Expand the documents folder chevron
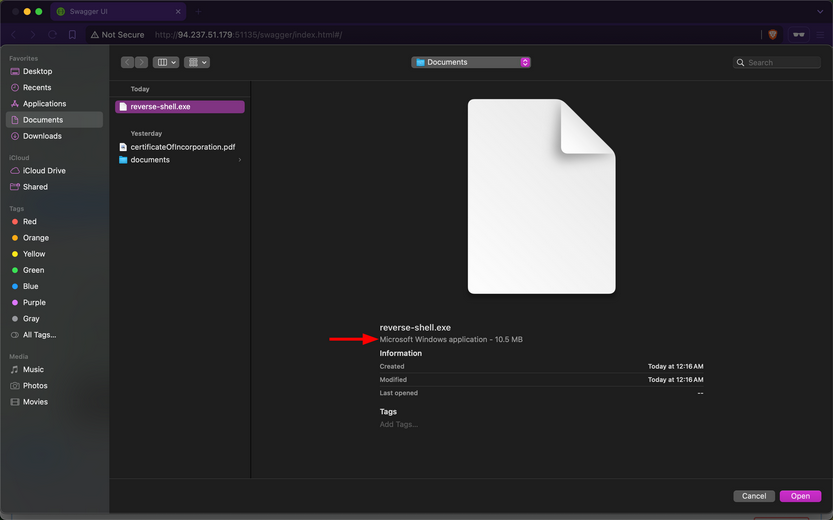The image size is (833, 520). point(239,160)
